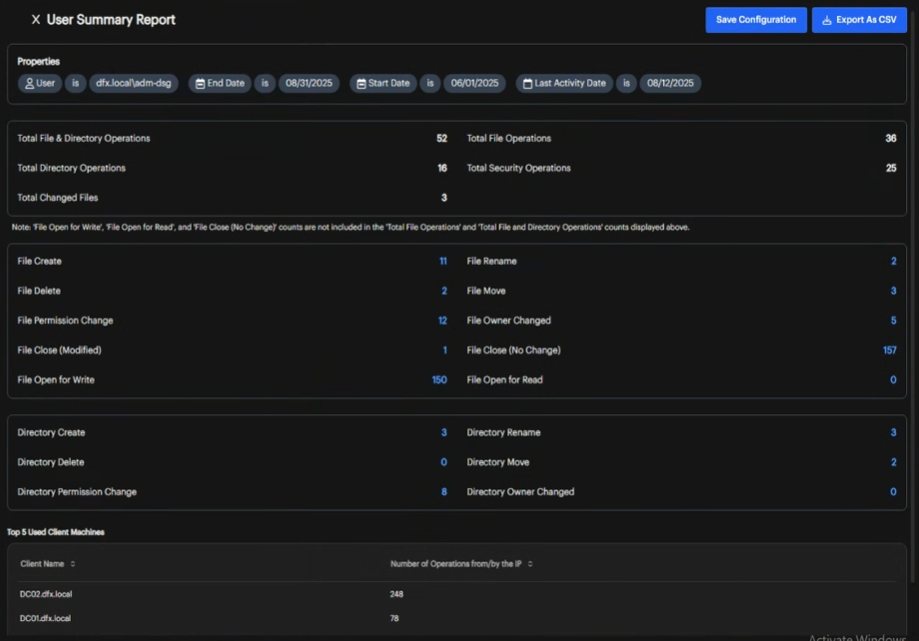The width and height of the screenshot is (919, 641).
Task: Export the report as CSV
Action: (x=859, y=20)
